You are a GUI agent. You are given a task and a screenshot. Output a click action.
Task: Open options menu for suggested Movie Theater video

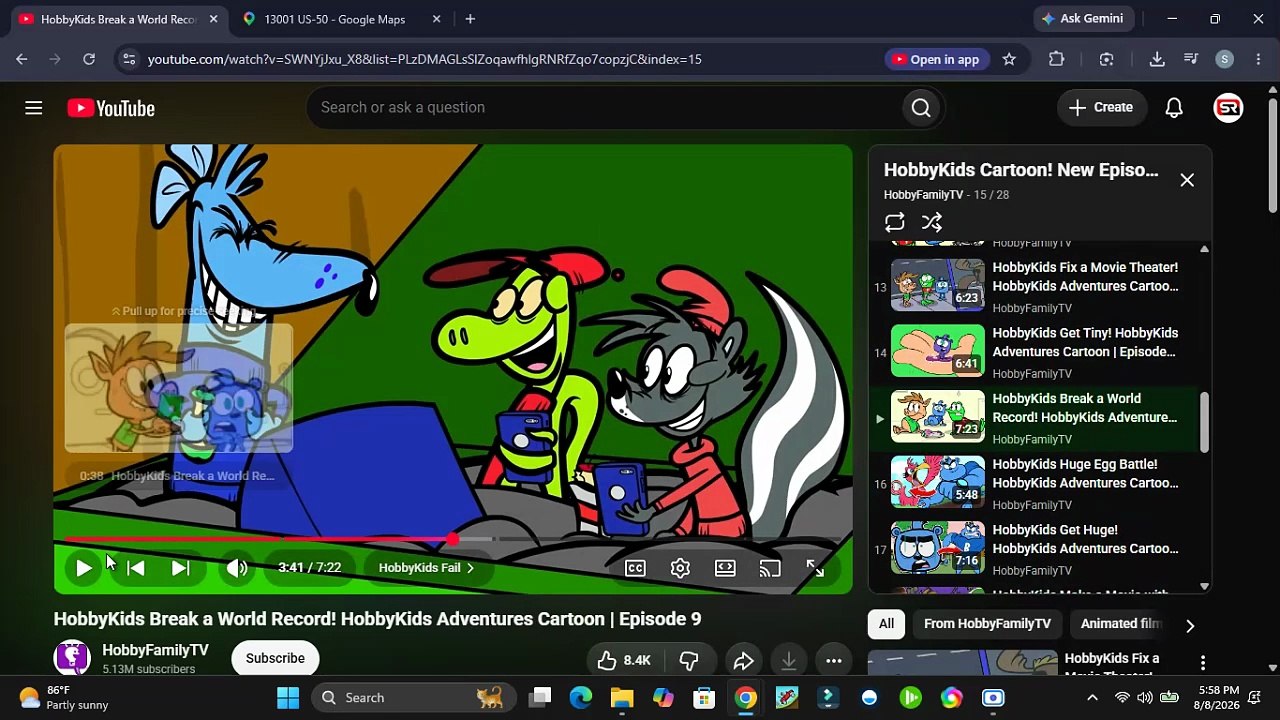1203,663
